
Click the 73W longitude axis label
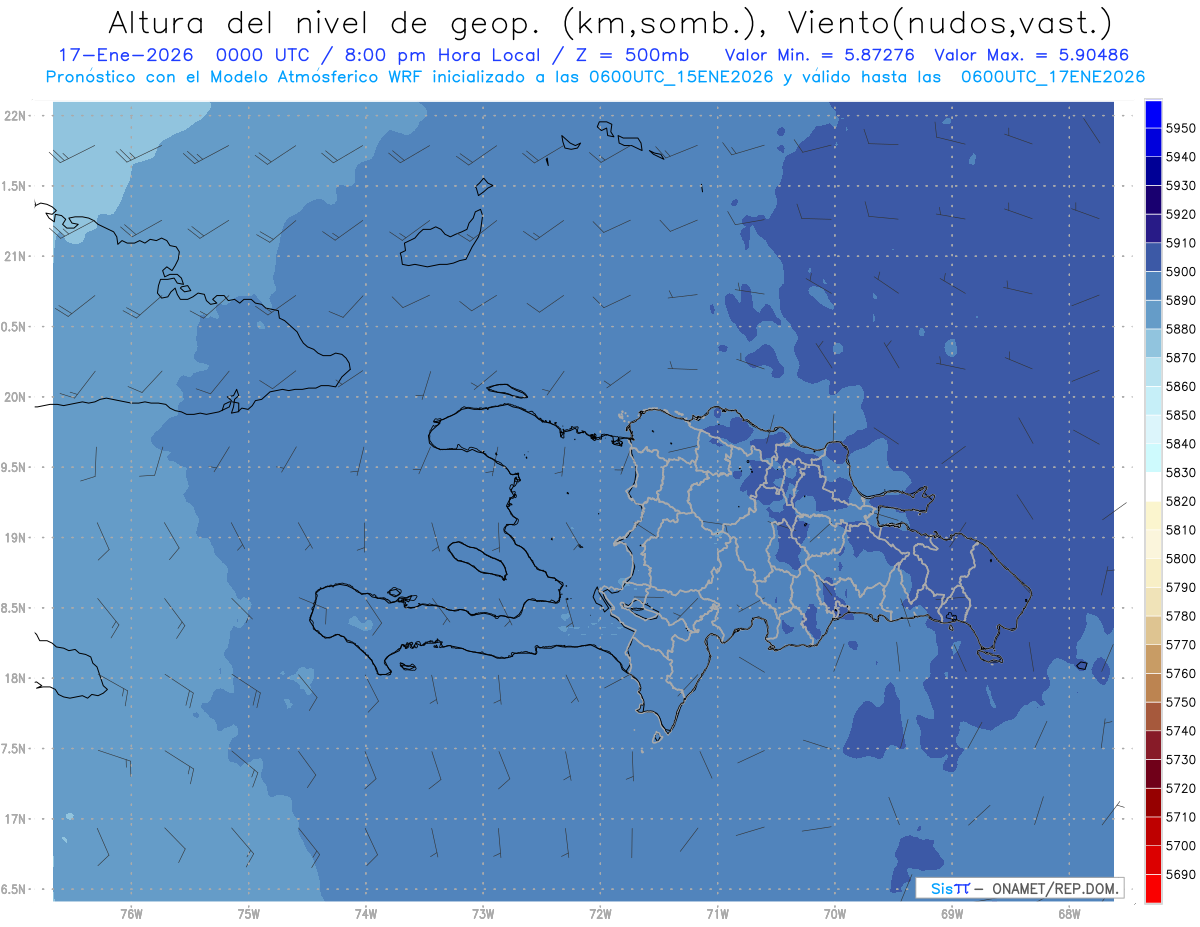[x=483, y=914]
